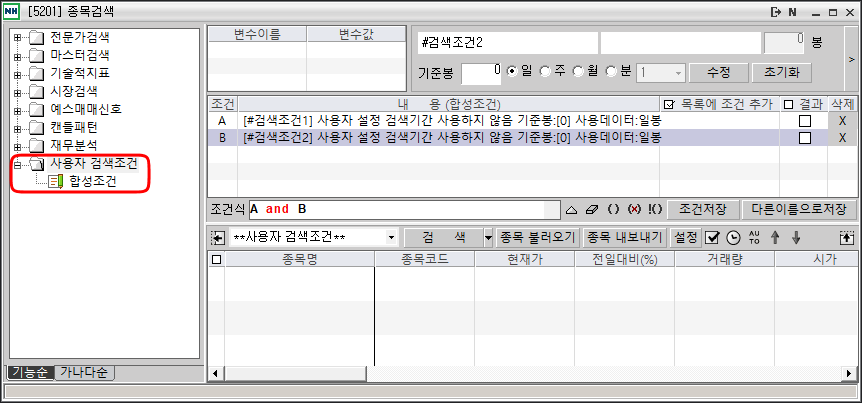Click the 종목 불러오기 button
The width and height of the screenshot is (862, 403).
coord(537,238)
